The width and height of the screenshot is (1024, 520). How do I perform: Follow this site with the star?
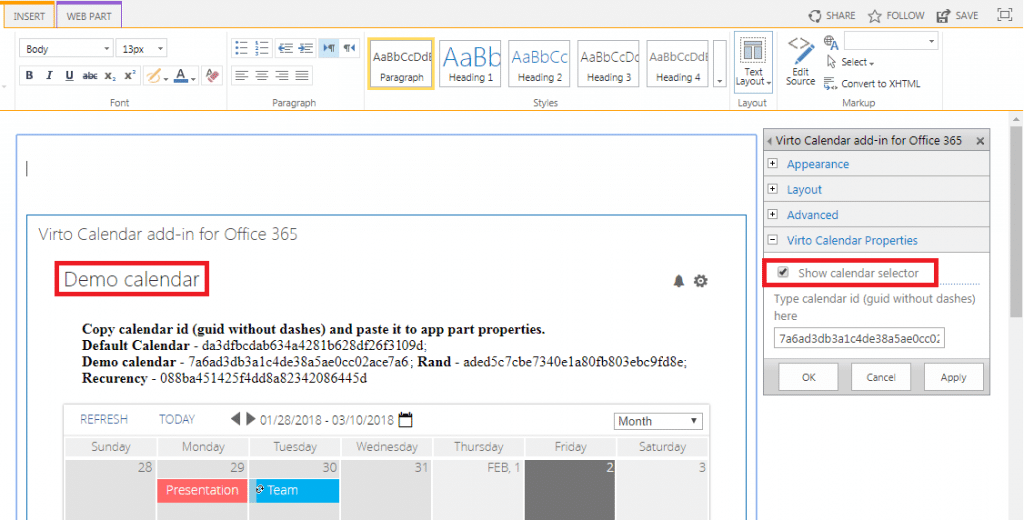[896, 15]
